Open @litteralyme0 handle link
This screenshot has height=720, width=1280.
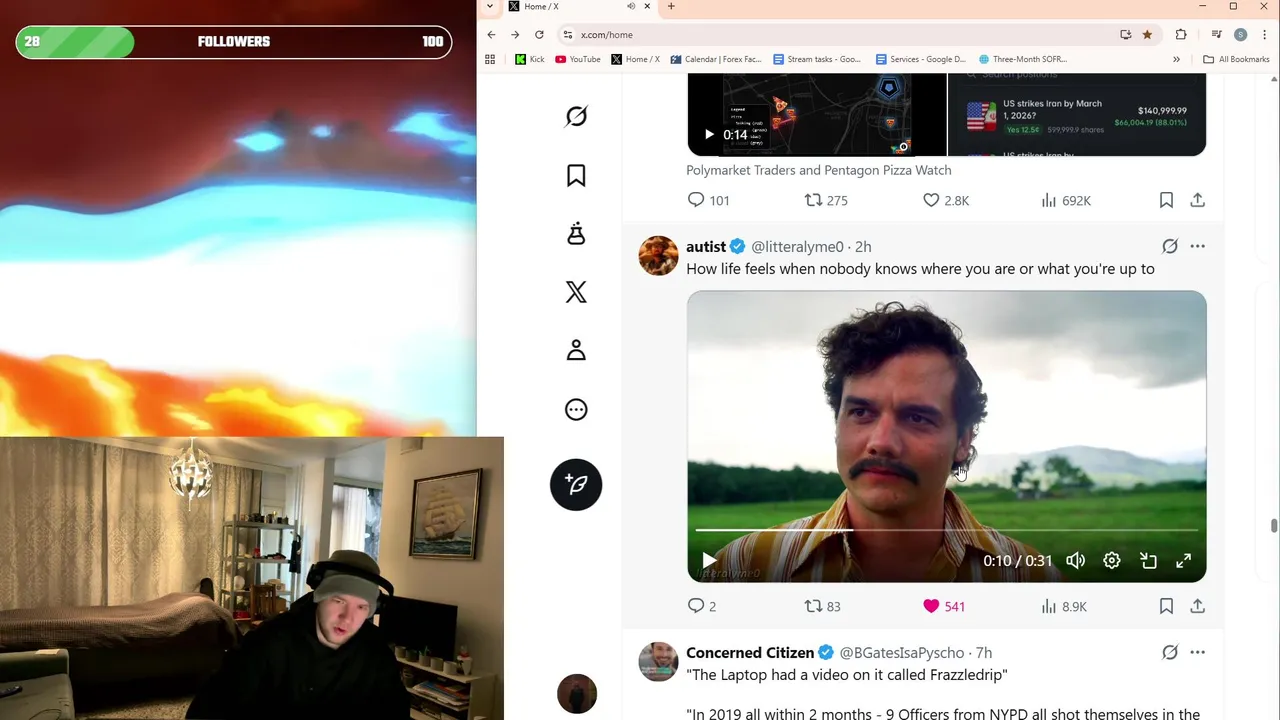797,247
